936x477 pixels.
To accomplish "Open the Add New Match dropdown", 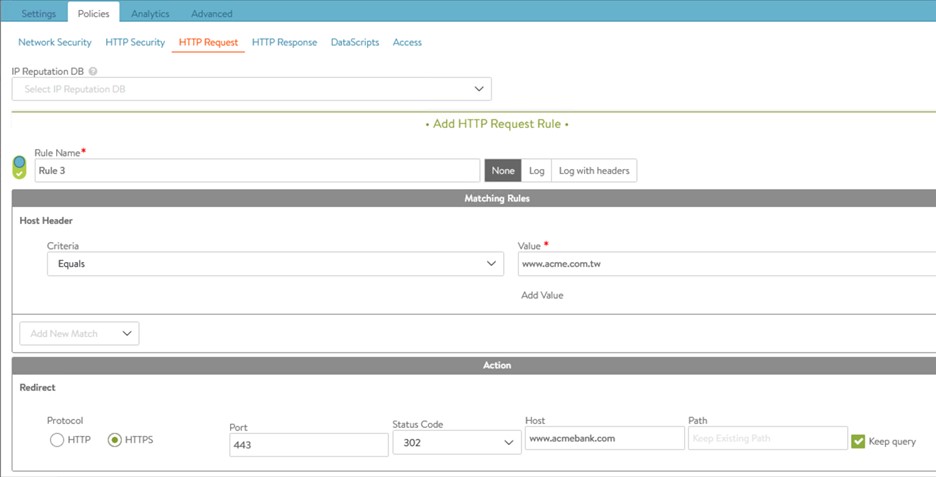I will (x=79, y=334).
